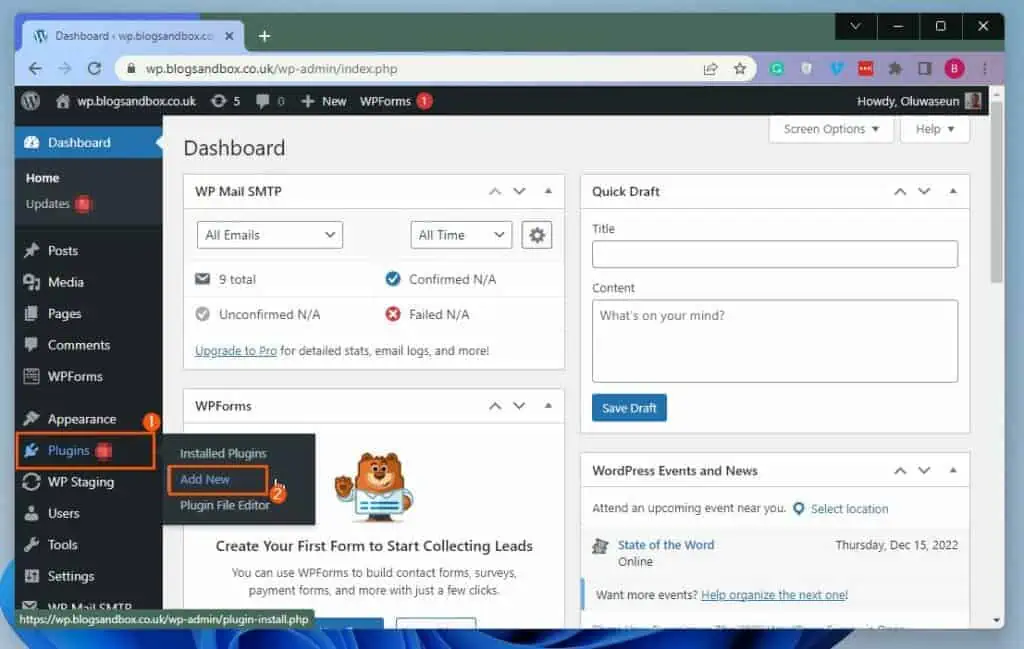Click the WP Staging sidebar icon

[31, 482]
